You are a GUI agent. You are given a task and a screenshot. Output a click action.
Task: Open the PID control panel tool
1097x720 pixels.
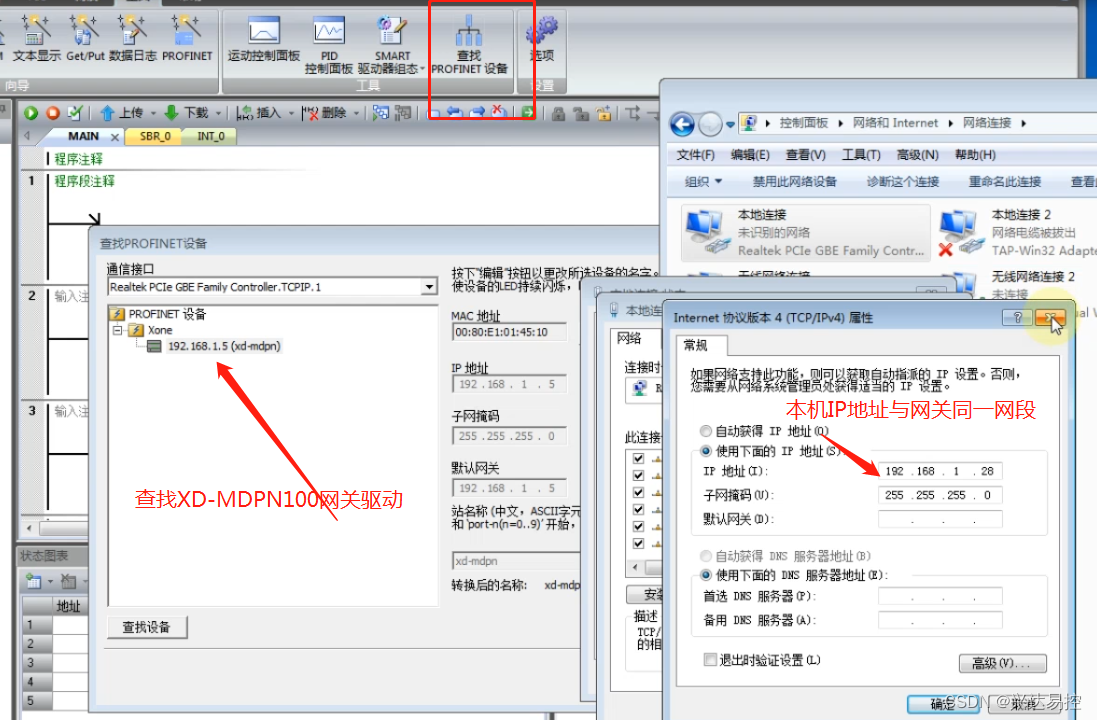point(329,45)
